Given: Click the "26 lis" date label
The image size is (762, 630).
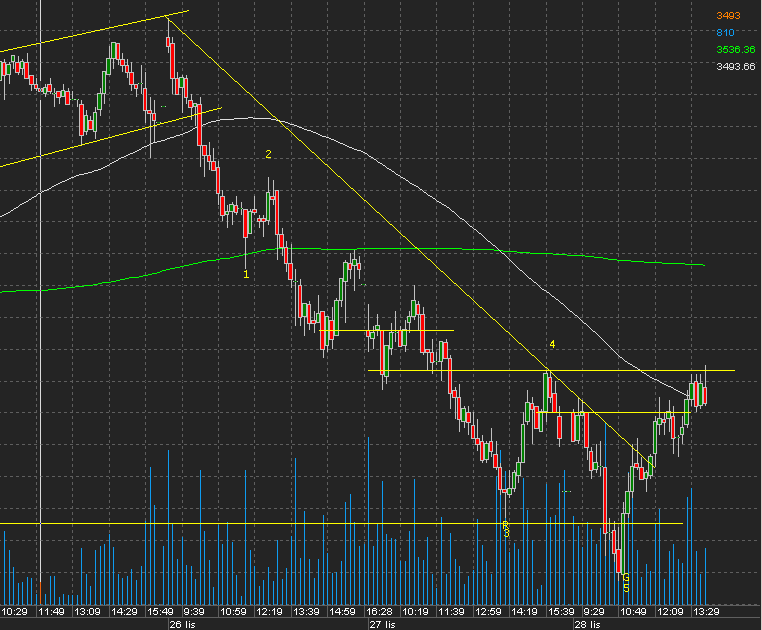Looking at the screenshot, I should pyautogui.click(x=178, y=623).
